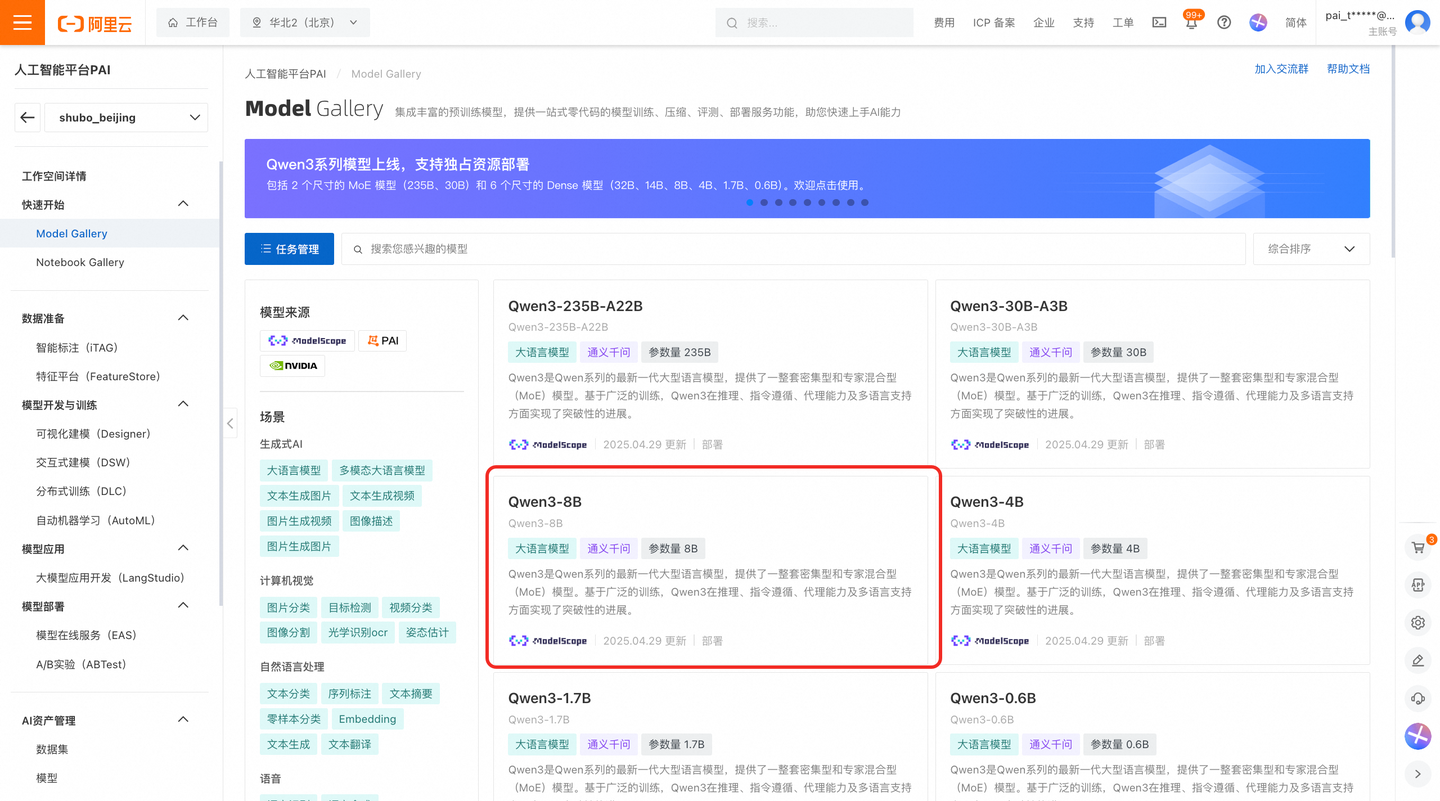The width and height of the screenshot is (1440, 801).
Task: Click the help question mark icon
Action: click(x=1224, y=22)
